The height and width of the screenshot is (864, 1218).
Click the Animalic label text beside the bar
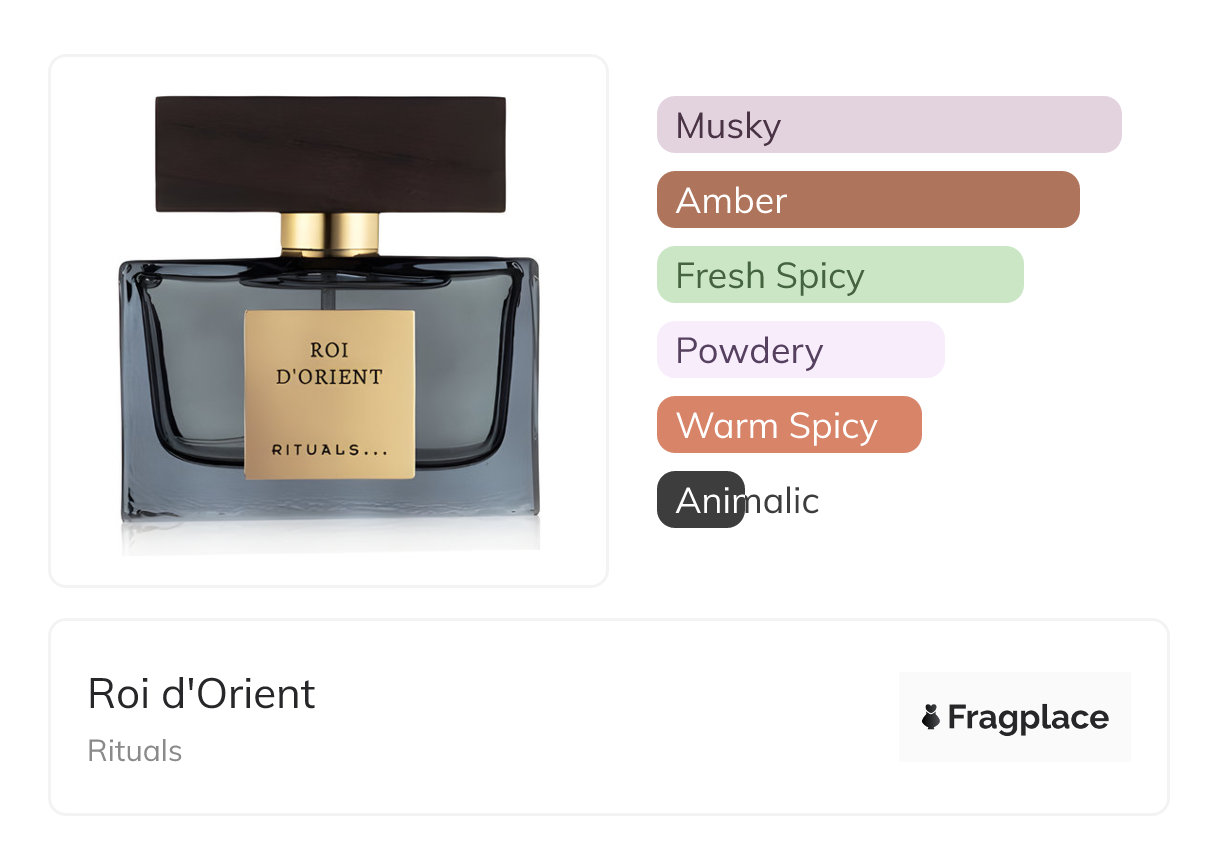747,500
